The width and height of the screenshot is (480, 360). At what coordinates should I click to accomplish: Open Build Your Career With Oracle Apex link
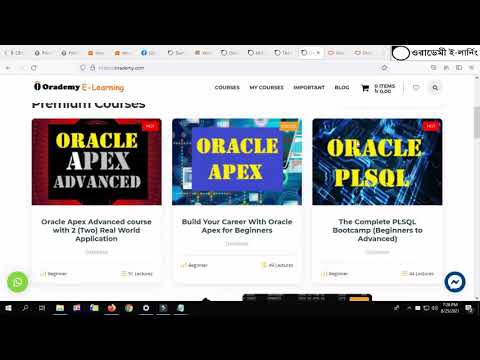[237, 226]
